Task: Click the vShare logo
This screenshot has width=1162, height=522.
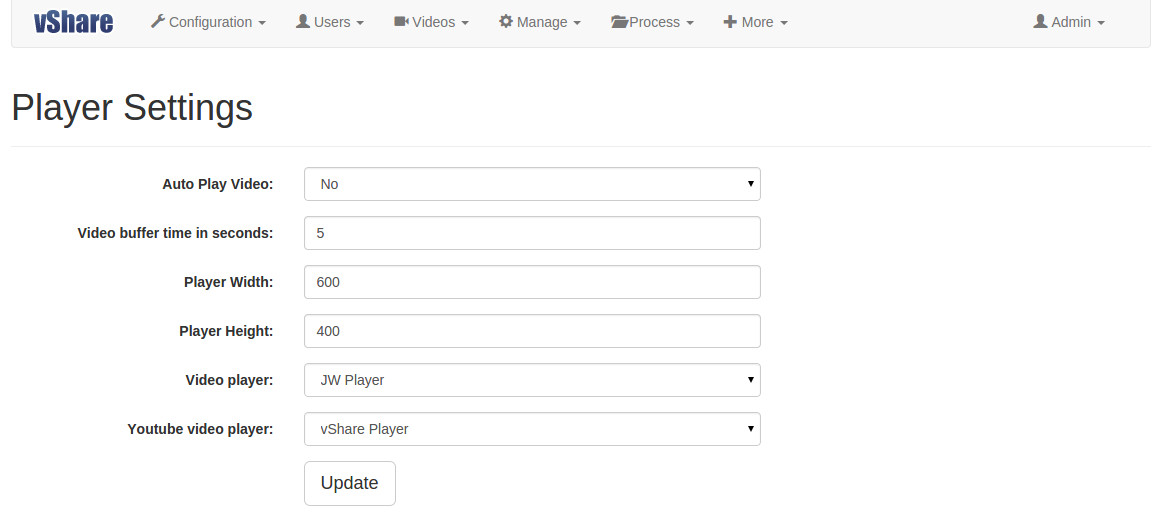Action: tap(73, 22)
